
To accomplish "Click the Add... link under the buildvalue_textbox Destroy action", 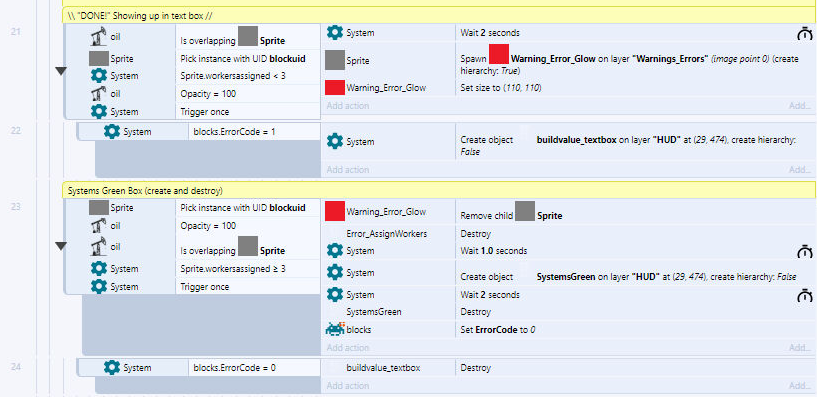I will [x=800, y=386].
